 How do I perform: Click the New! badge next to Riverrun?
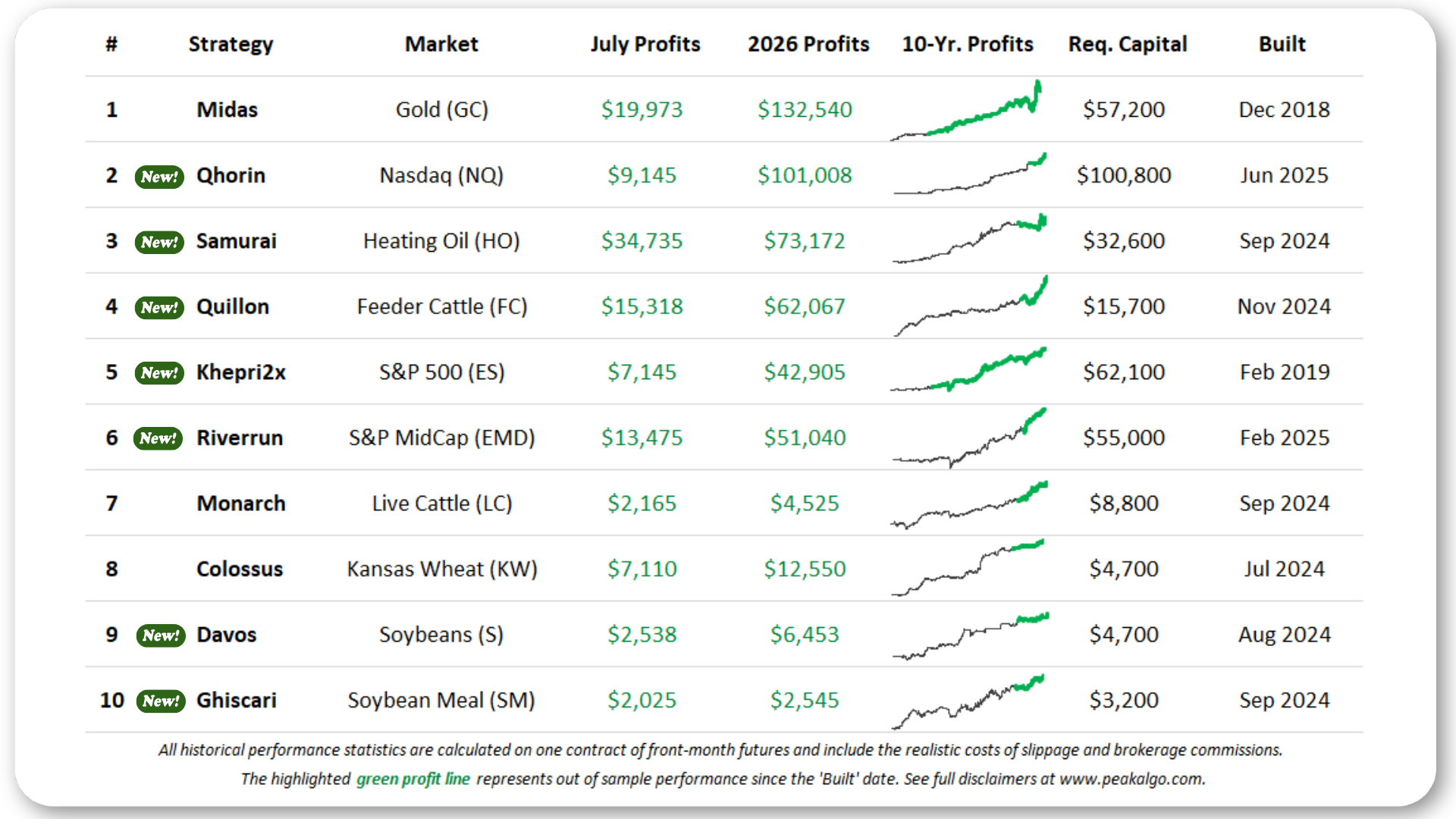tap(158, 438)
